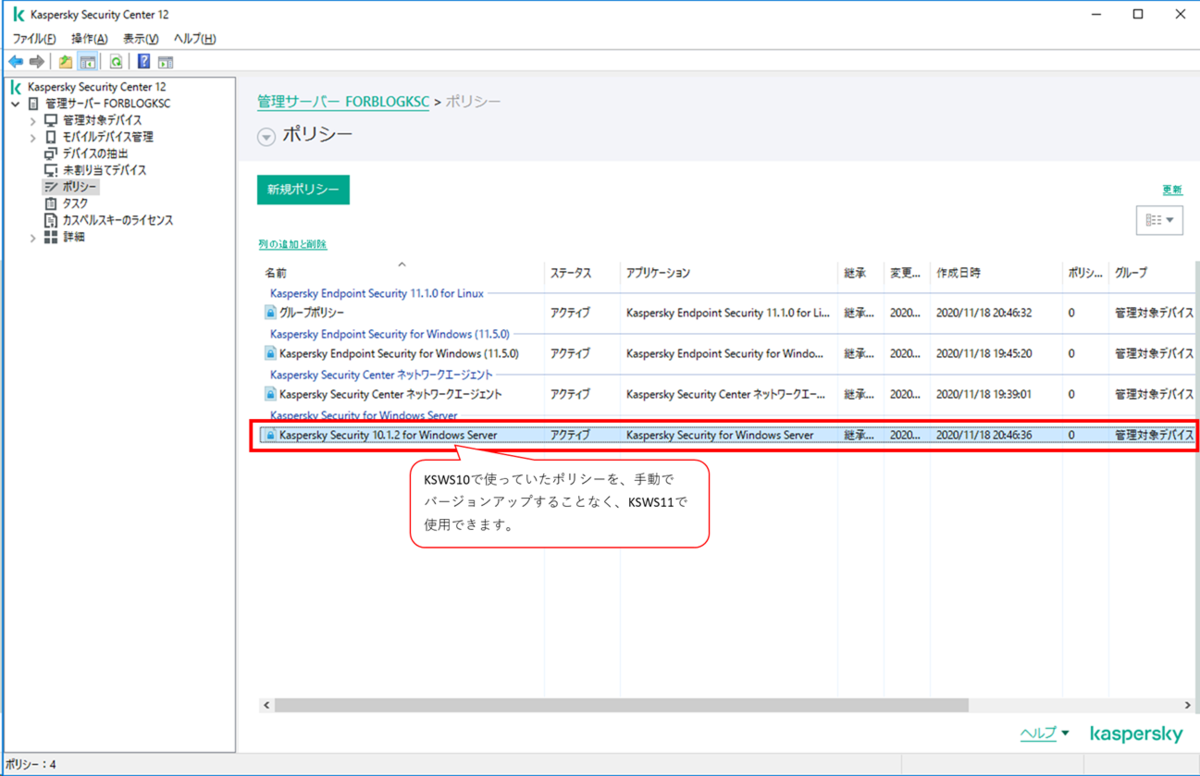Select Kaspersky Security 10.1.2 for Windows Server name
Screen dimensions: 1200x776
[x=388, y=435]
